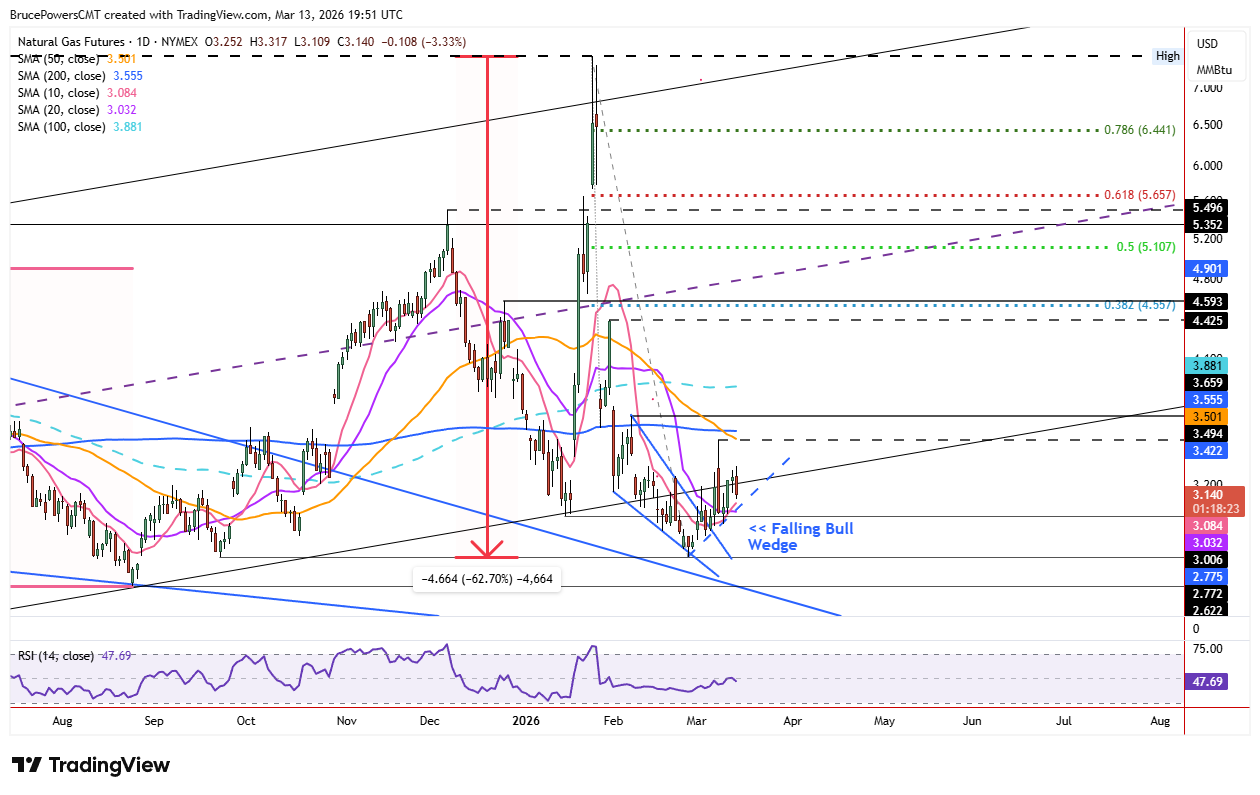This screenshot has width=1260, height=795.
Task: Click the 6.500 price axis level
Action: [x=1209, y=125]
